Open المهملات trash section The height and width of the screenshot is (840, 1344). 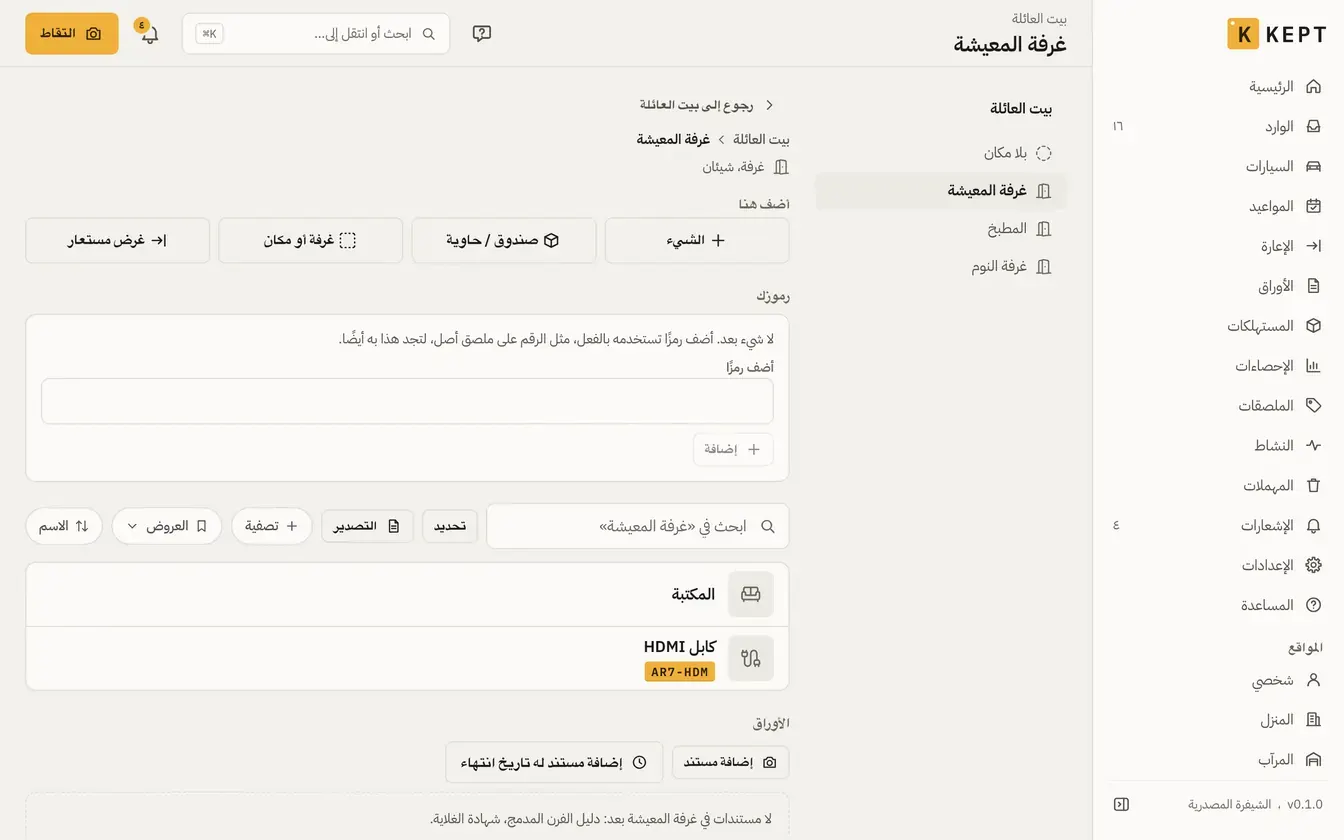(1218, 486)
